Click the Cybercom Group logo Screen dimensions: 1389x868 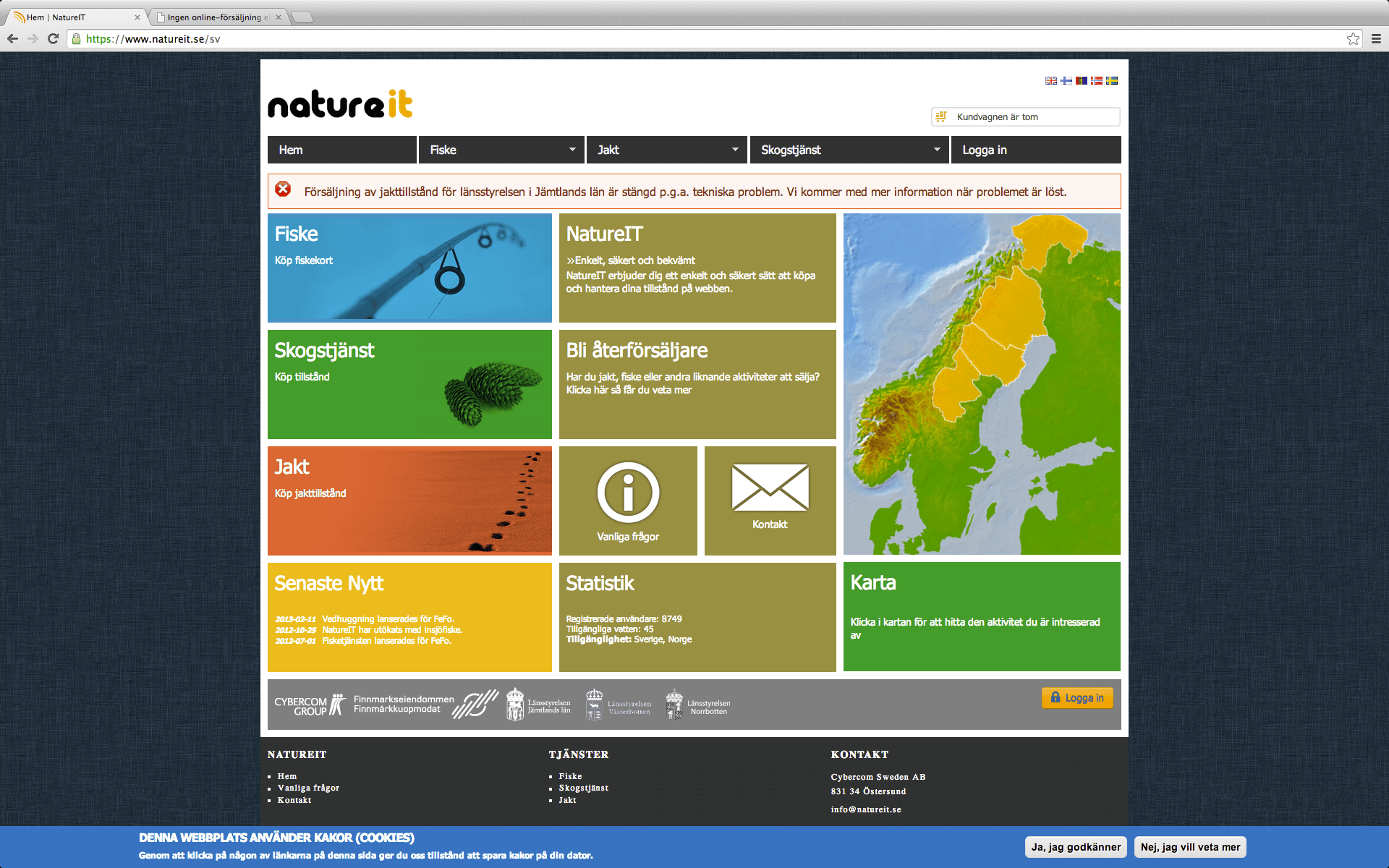310,705
